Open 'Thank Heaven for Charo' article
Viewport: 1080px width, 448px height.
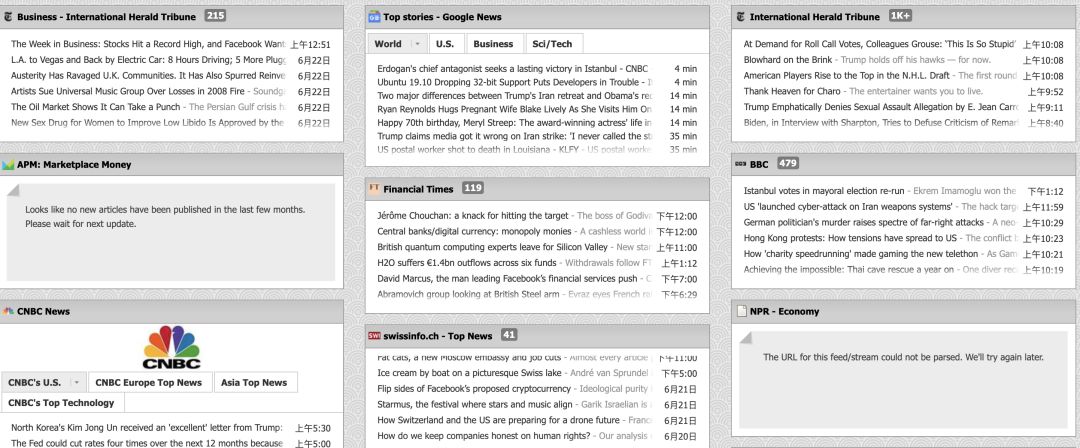click(x=792, y=91)
